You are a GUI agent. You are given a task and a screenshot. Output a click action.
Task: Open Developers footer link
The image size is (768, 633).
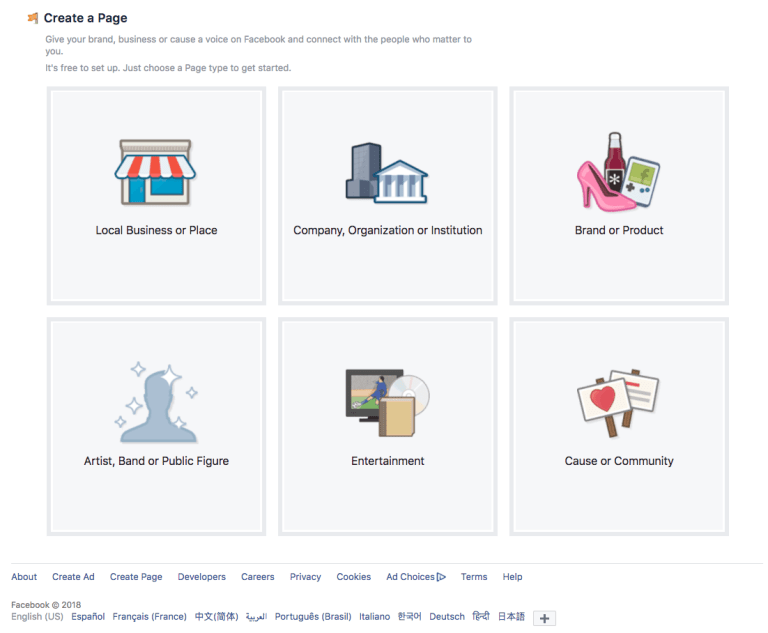201,577
